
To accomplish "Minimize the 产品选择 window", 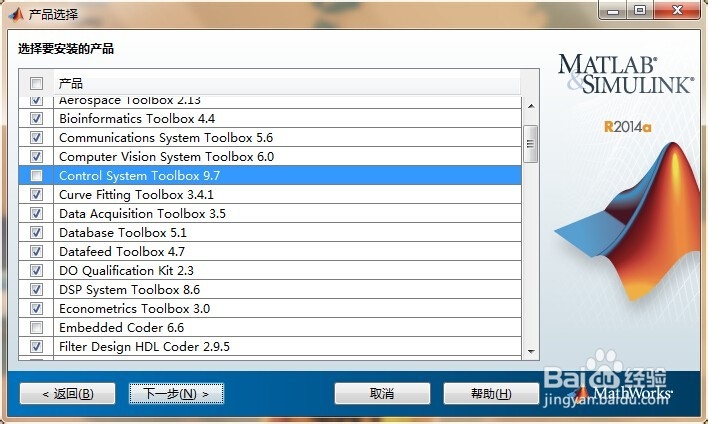I will tap(613, 10).
